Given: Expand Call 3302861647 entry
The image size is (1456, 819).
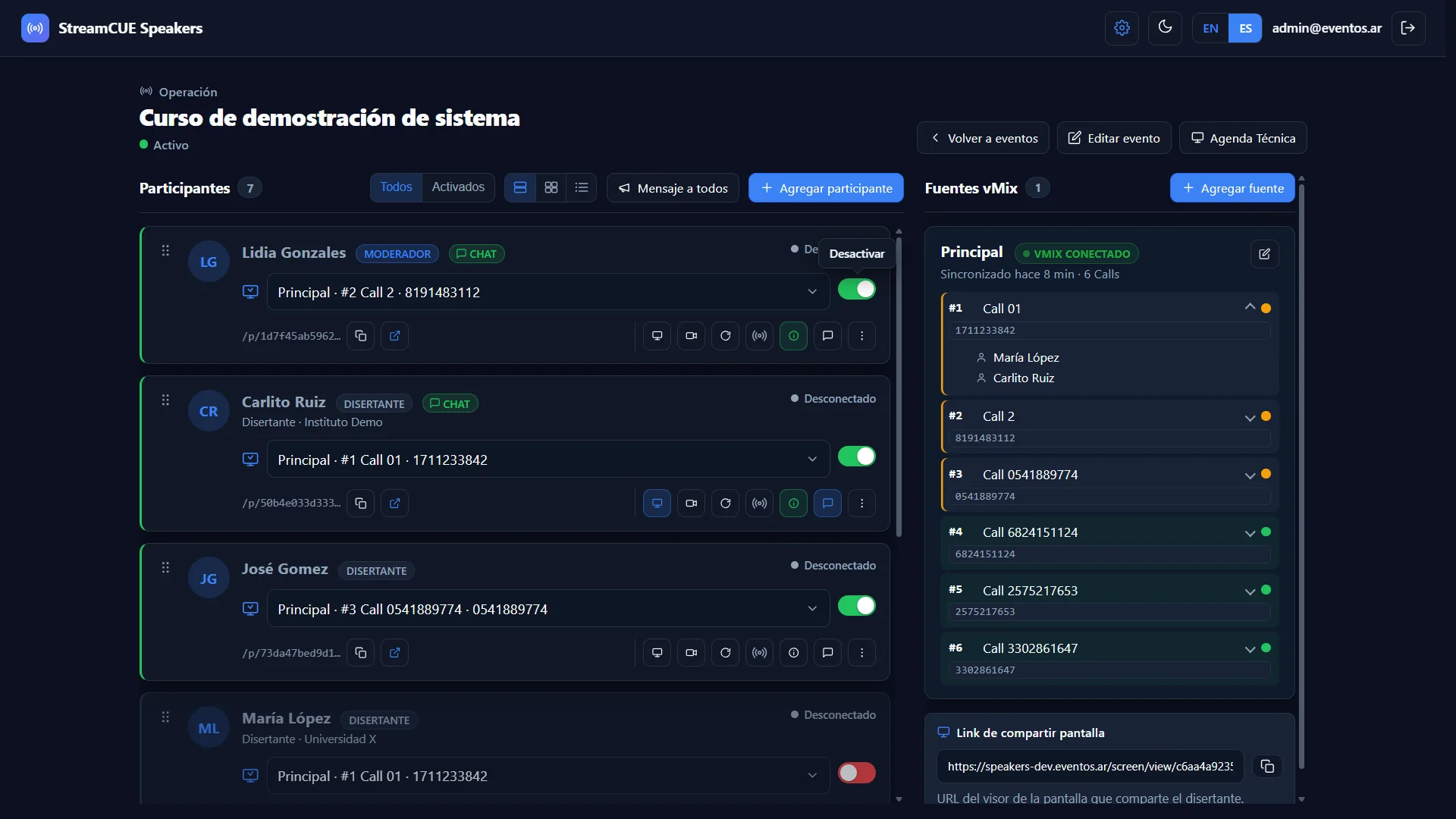Looking at the screenshot, I should pyautogui.click(x=1250, y=649).
